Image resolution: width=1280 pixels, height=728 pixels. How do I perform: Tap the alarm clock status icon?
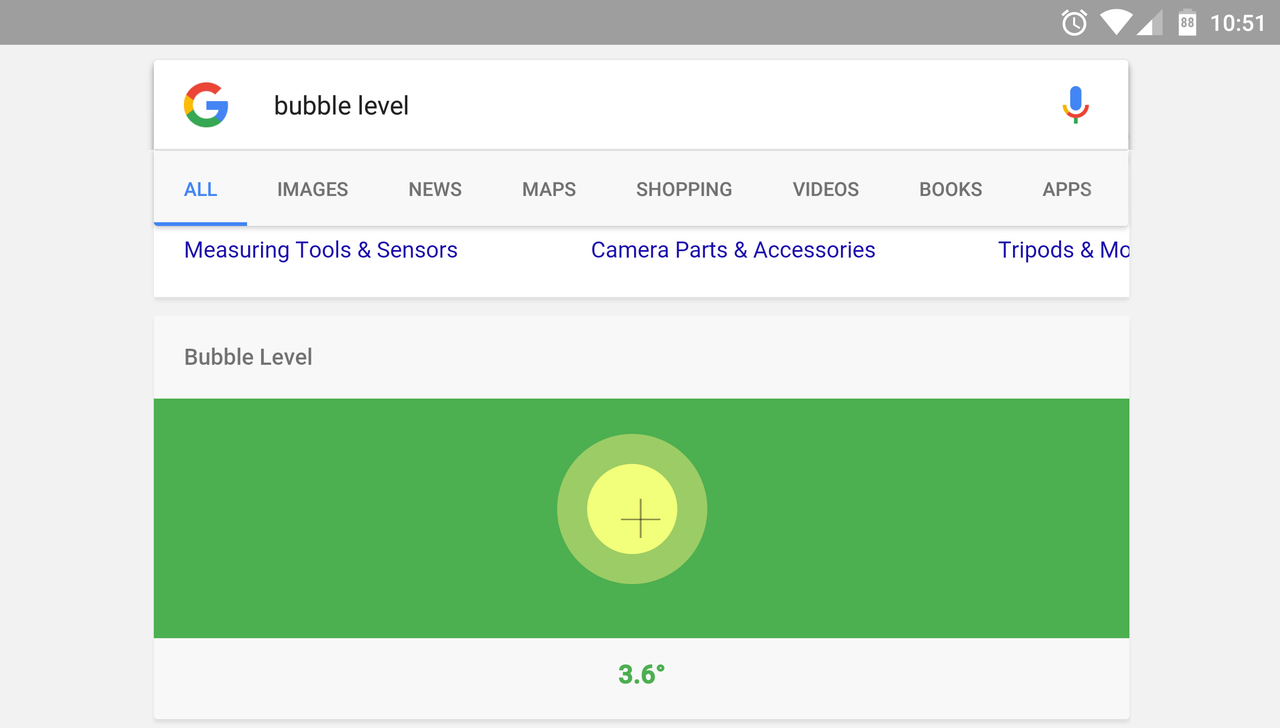point(1074,23)
